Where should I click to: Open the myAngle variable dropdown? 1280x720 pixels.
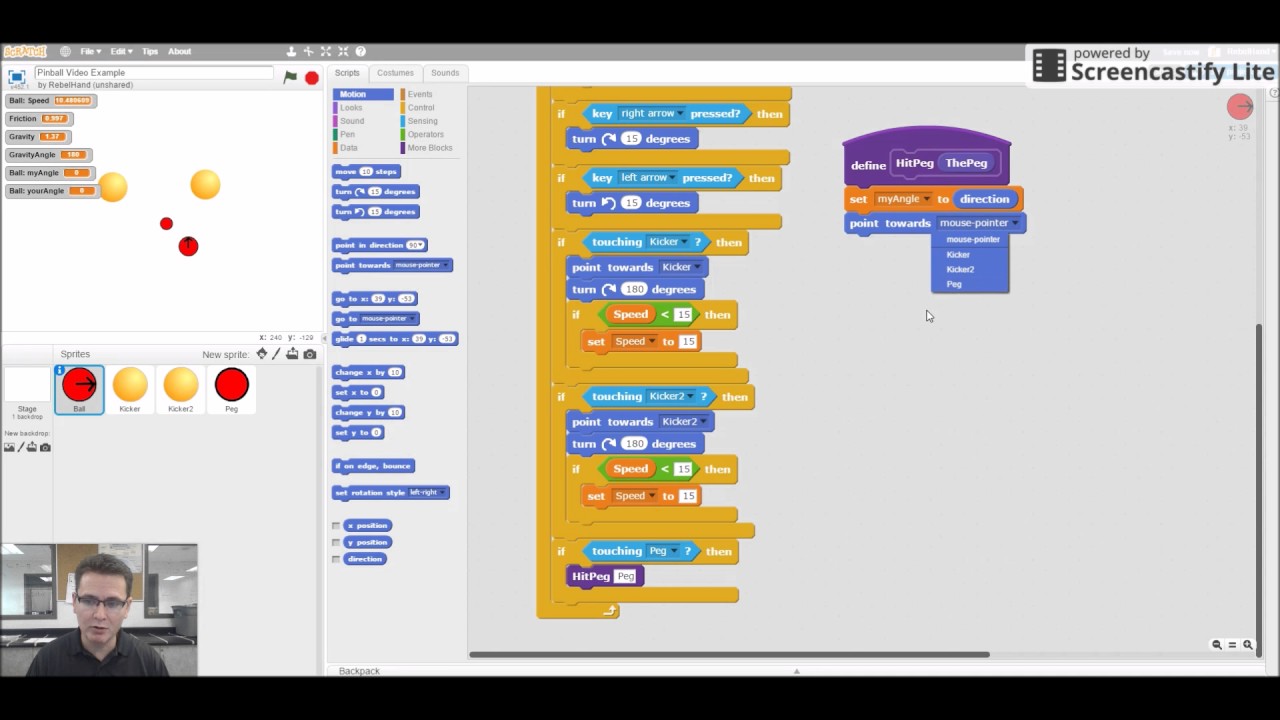coord(904,199)
